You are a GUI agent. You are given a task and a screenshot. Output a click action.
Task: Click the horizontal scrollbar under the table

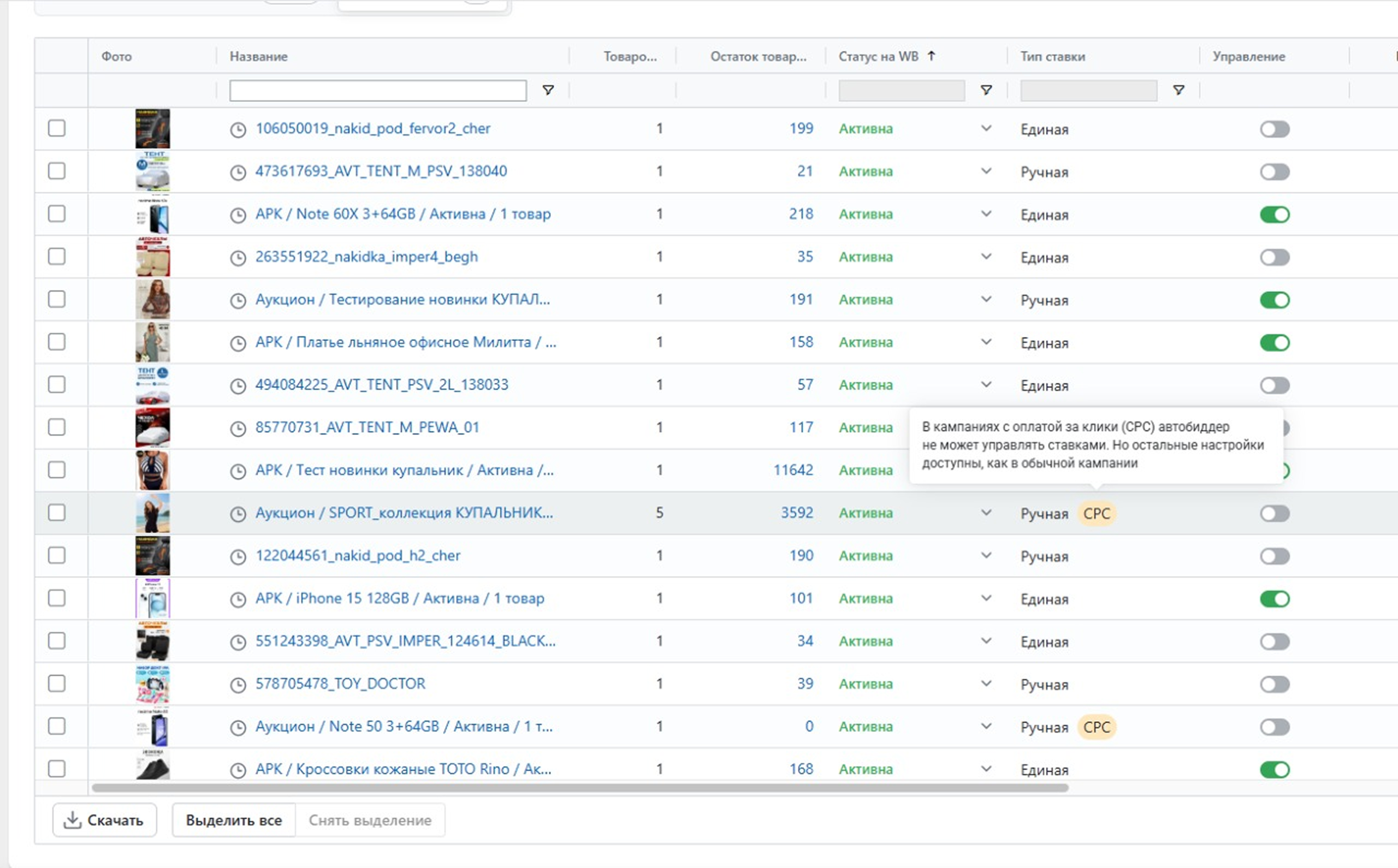coord(580,788)
